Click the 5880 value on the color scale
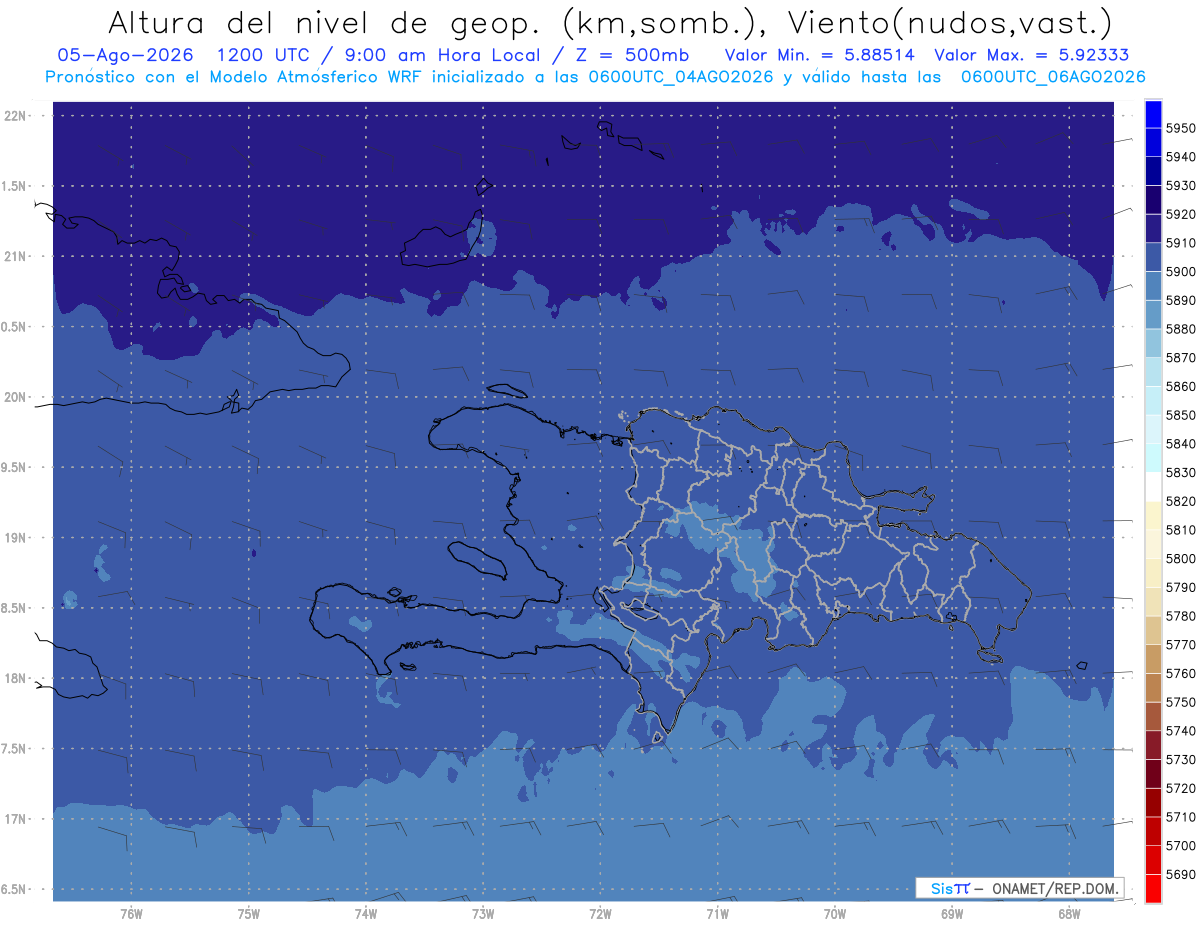Screen dimensions: 1200x927 (x=1181, y=329)
